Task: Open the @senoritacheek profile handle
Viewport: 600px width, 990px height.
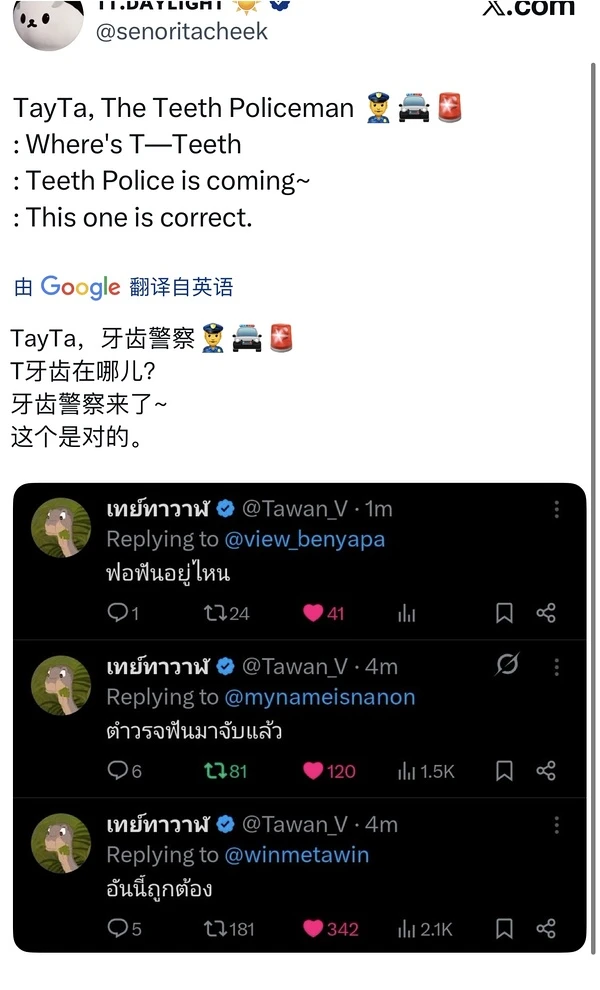Action: 182,32
